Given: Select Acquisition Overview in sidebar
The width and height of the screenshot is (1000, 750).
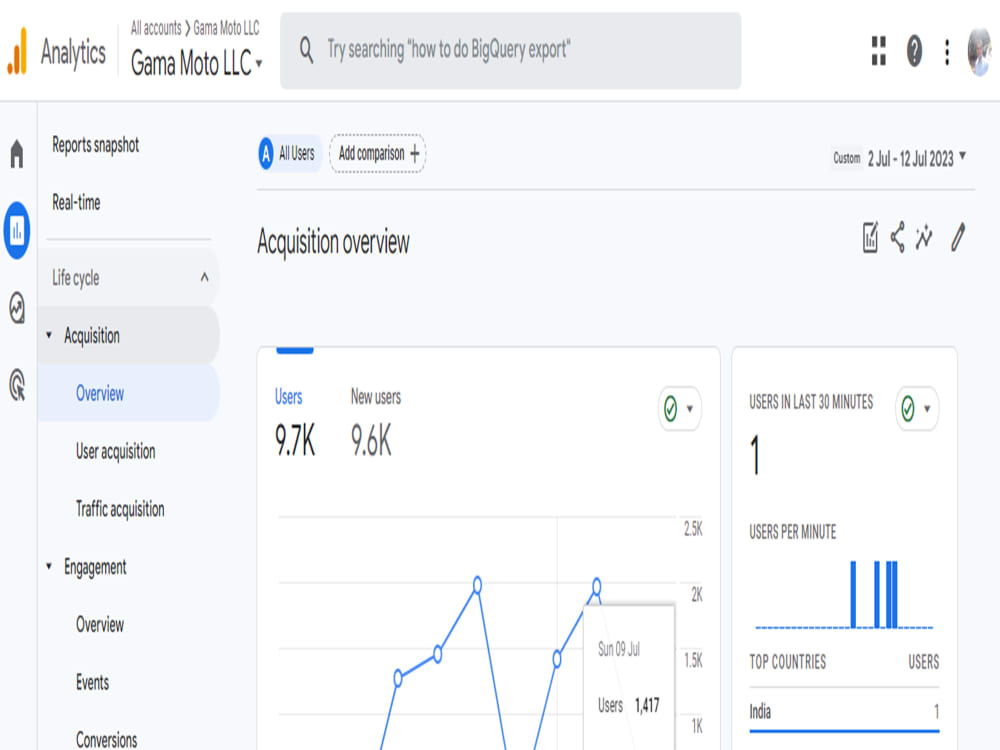Looking at the screenshot, I should pyautogui.click(x=128, y=393).
